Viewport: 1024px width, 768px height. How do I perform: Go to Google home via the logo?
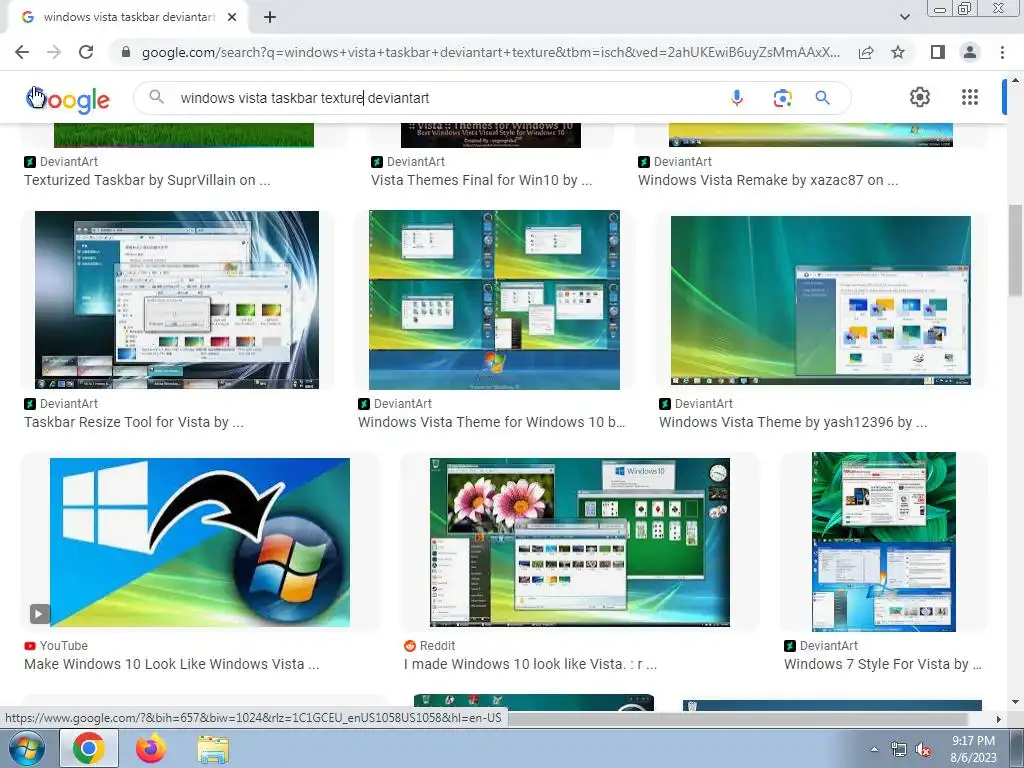click(x=68, y=99)
